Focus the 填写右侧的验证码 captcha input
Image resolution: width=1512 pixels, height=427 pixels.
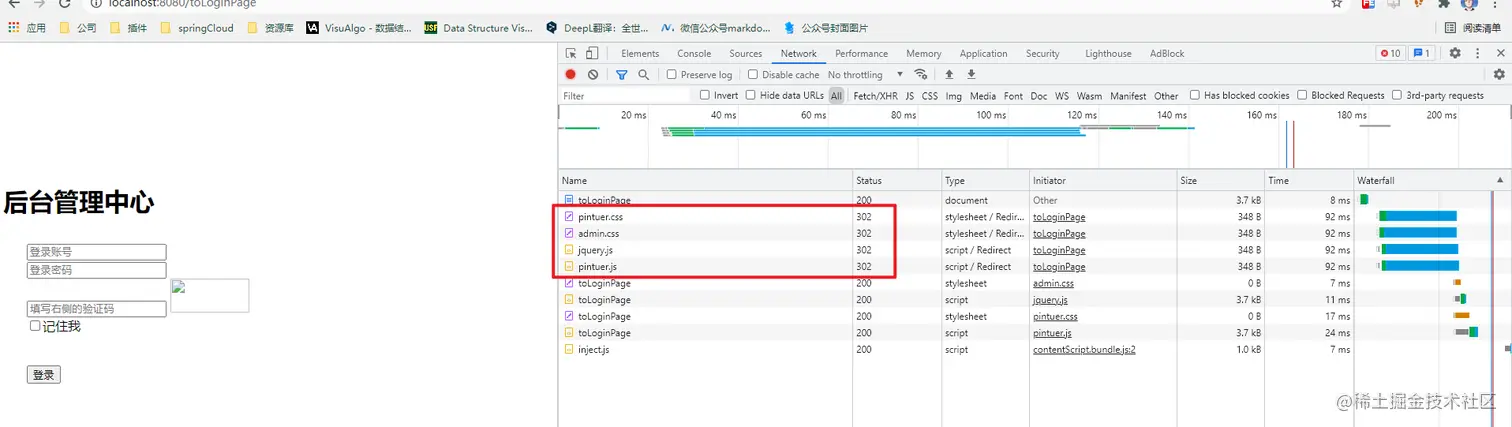point(96,310)
